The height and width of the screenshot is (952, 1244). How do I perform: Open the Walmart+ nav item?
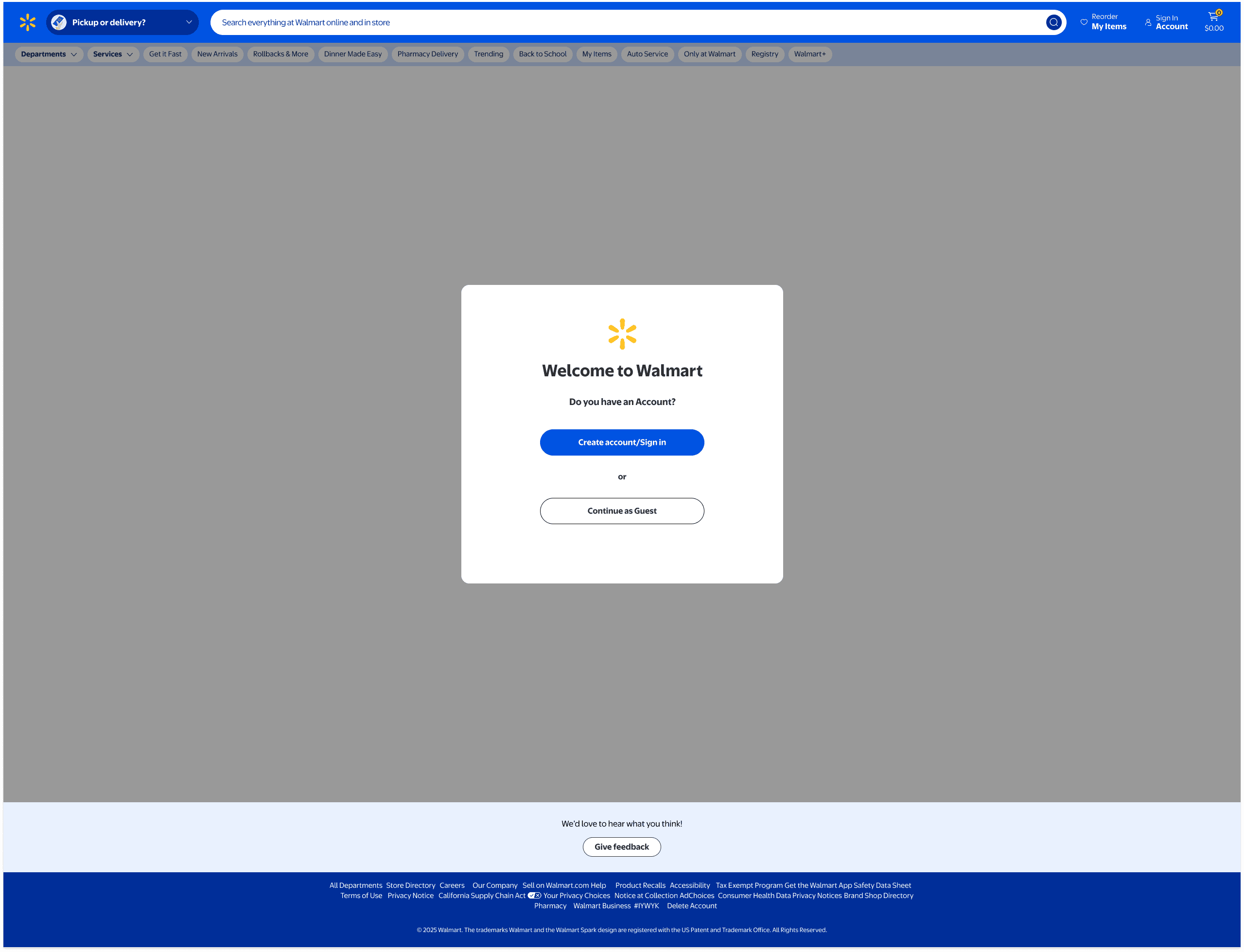[809, 54]
